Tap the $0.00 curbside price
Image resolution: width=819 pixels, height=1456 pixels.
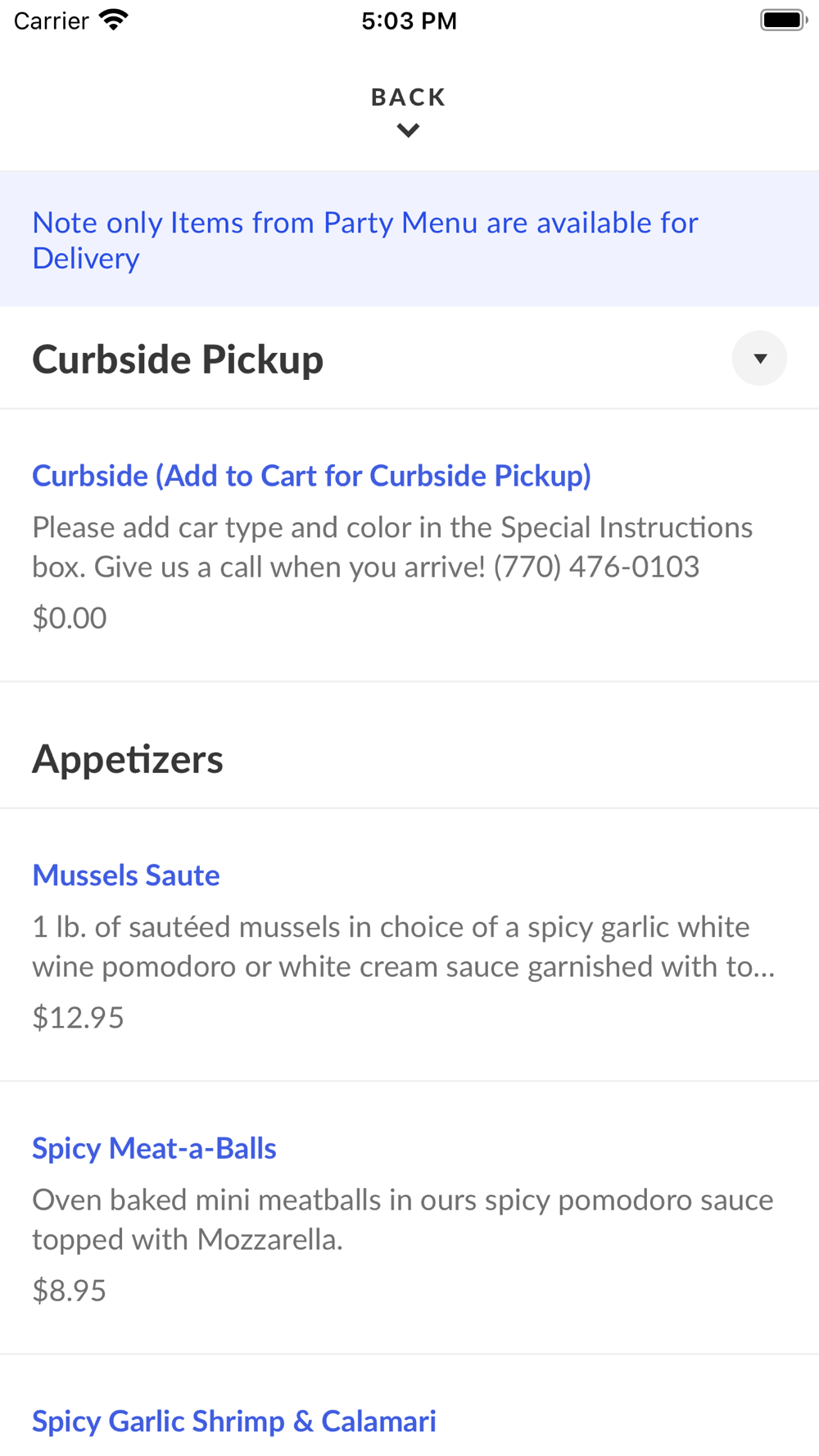tap(69, 617)
